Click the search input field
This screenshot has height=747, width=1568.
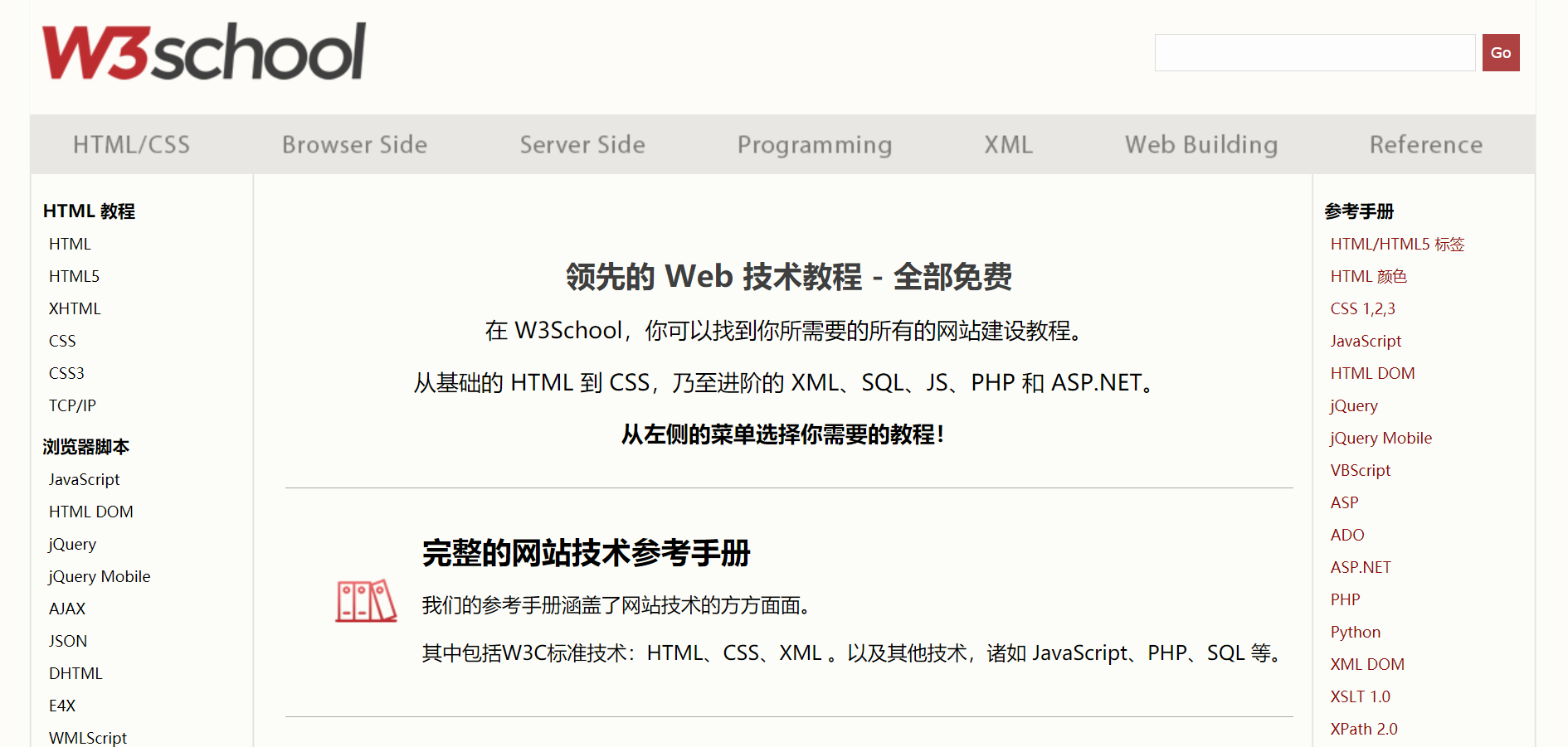(1315, 52)
